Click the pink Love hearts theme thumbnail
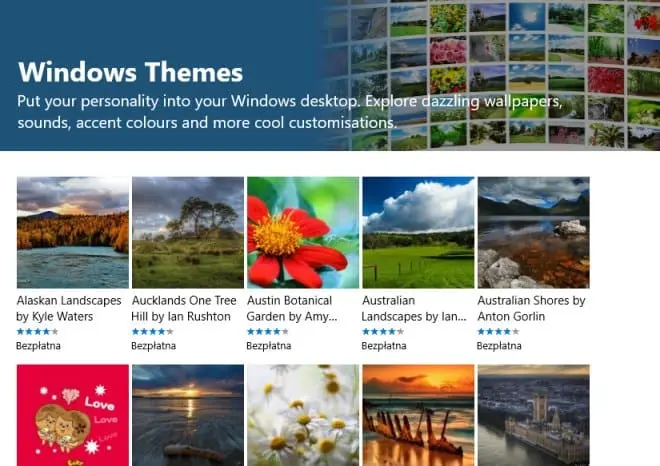This screenshot has height=466, width=660. tap(73, 415)
